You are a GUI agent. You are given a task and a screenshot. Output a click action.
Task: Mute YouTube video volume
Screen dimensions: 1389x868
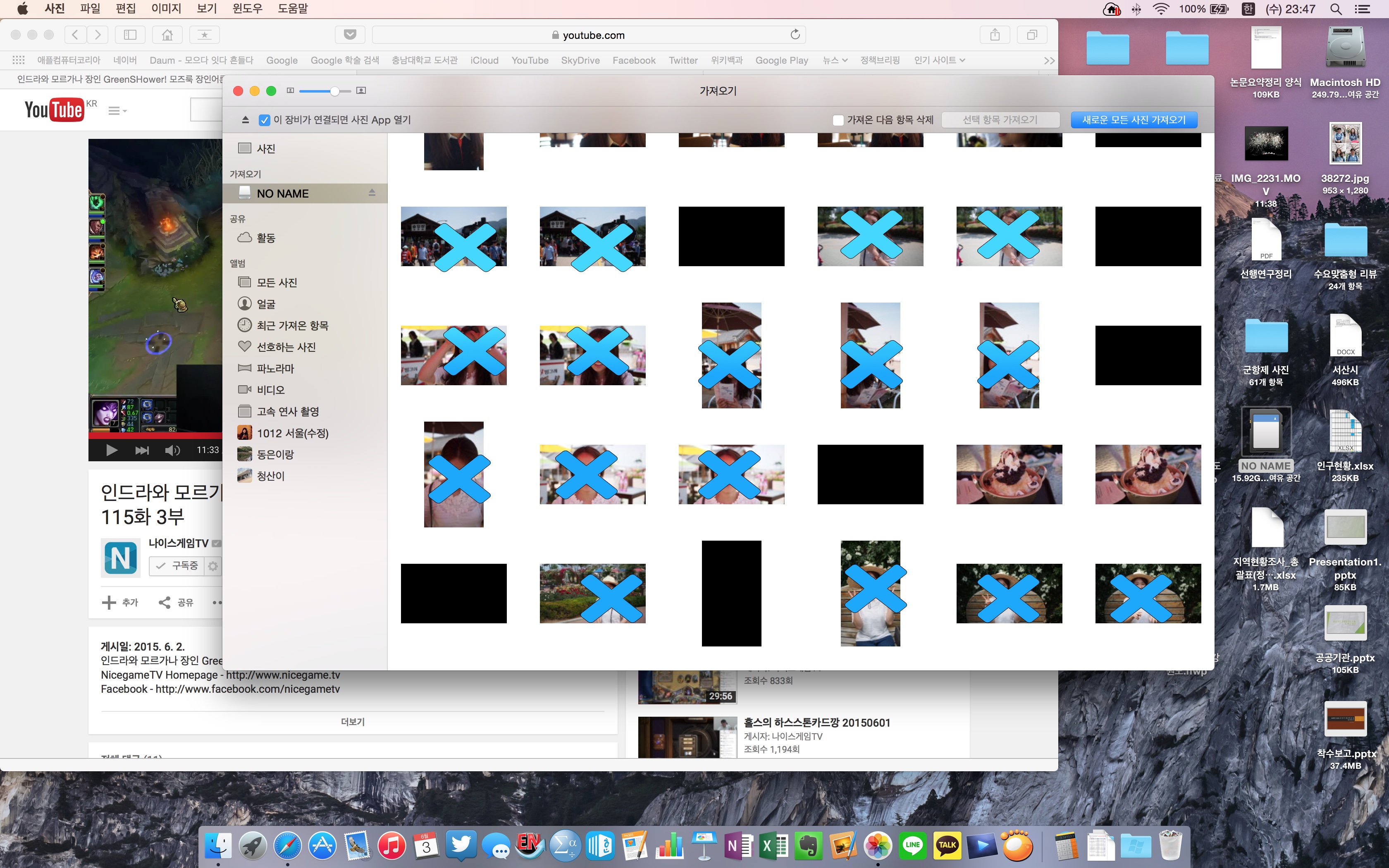(172, 450)
